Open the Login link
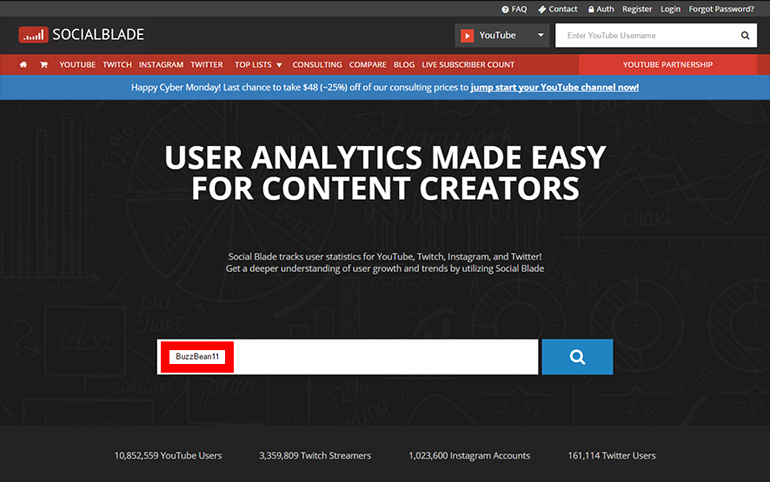Viewport: 770px width, 482px height. (x=670, y=9)
